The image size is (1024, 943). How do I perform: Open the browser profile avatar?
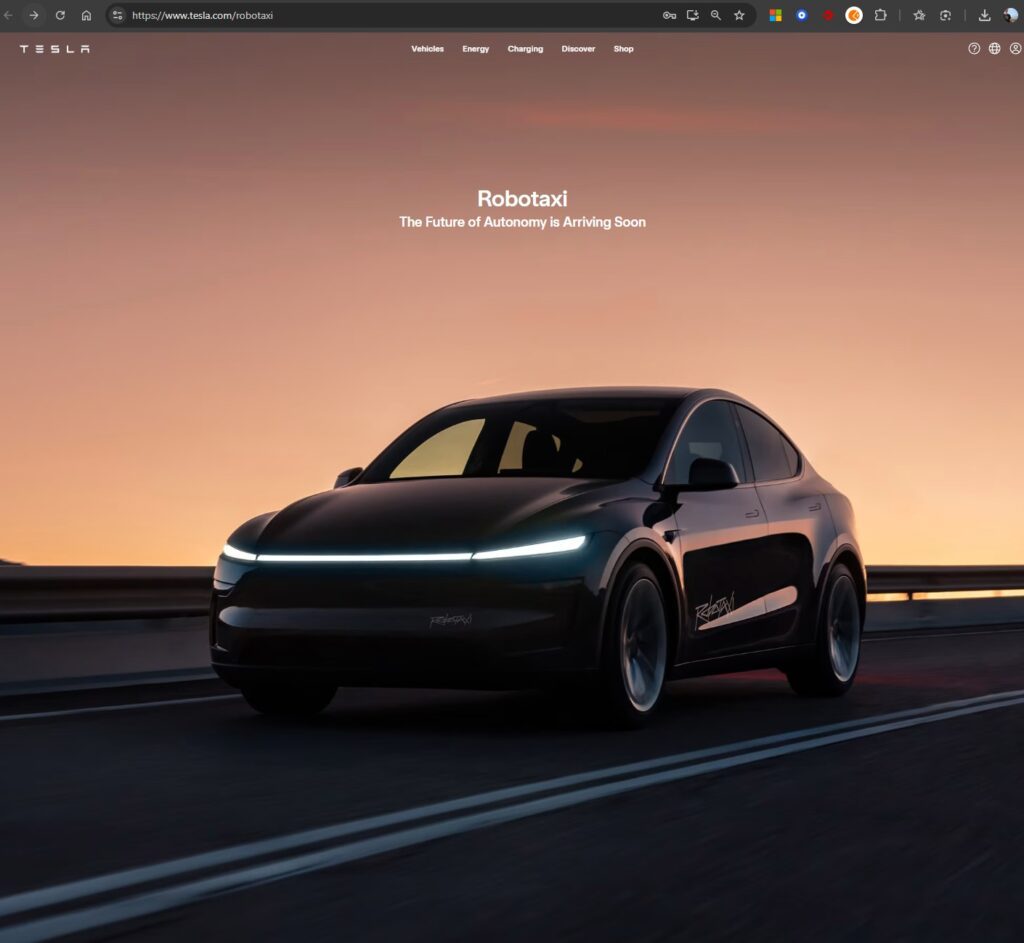(1011, 15)
